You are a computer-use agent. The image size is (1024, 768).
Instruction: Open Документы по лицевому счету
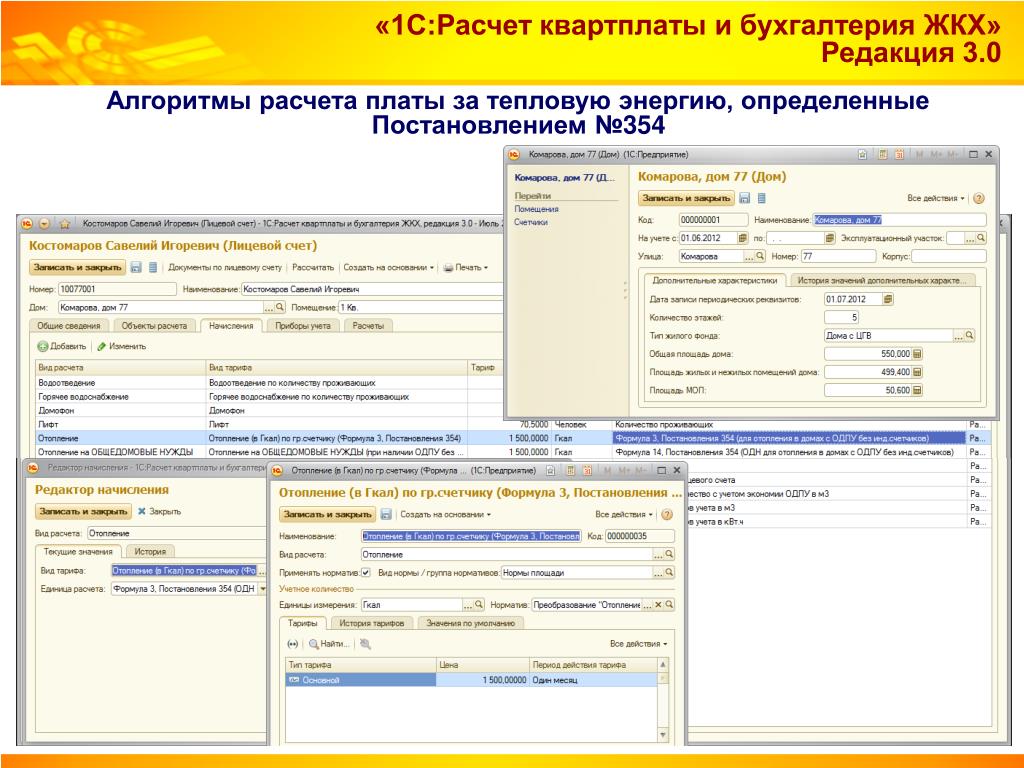tap(225, 267)
